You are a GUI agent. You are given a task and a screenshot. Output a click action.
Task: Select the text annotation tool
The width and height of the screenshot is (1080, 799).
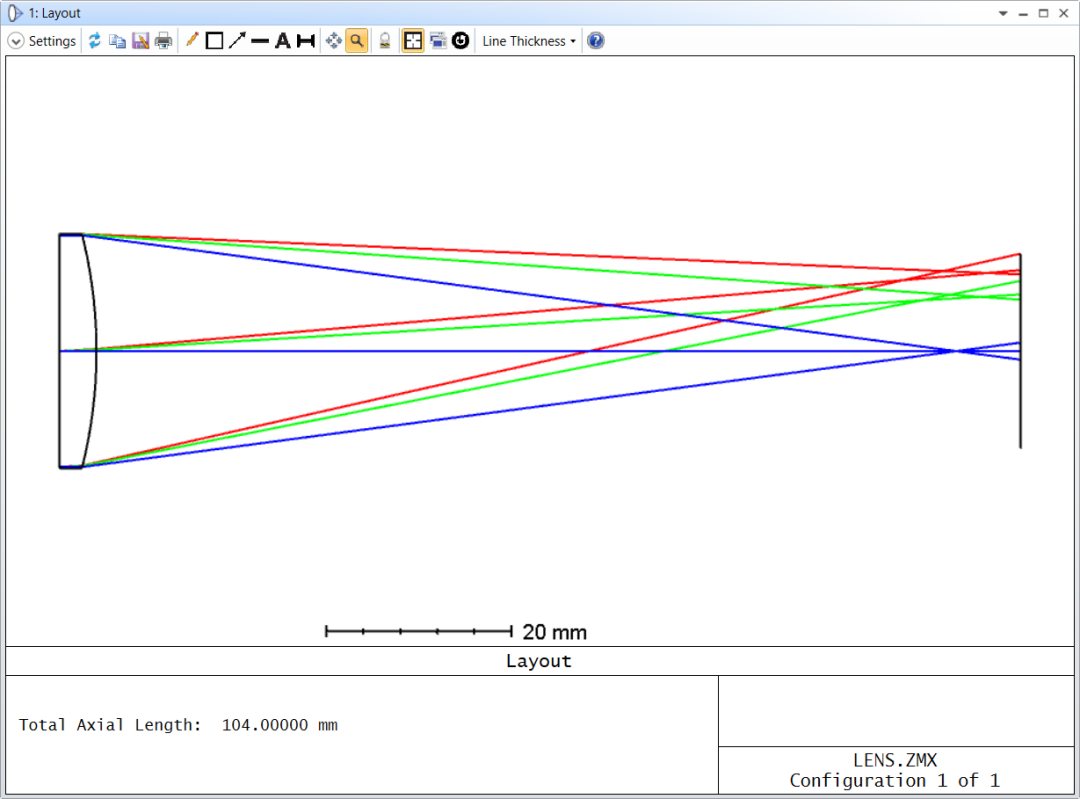283,40
